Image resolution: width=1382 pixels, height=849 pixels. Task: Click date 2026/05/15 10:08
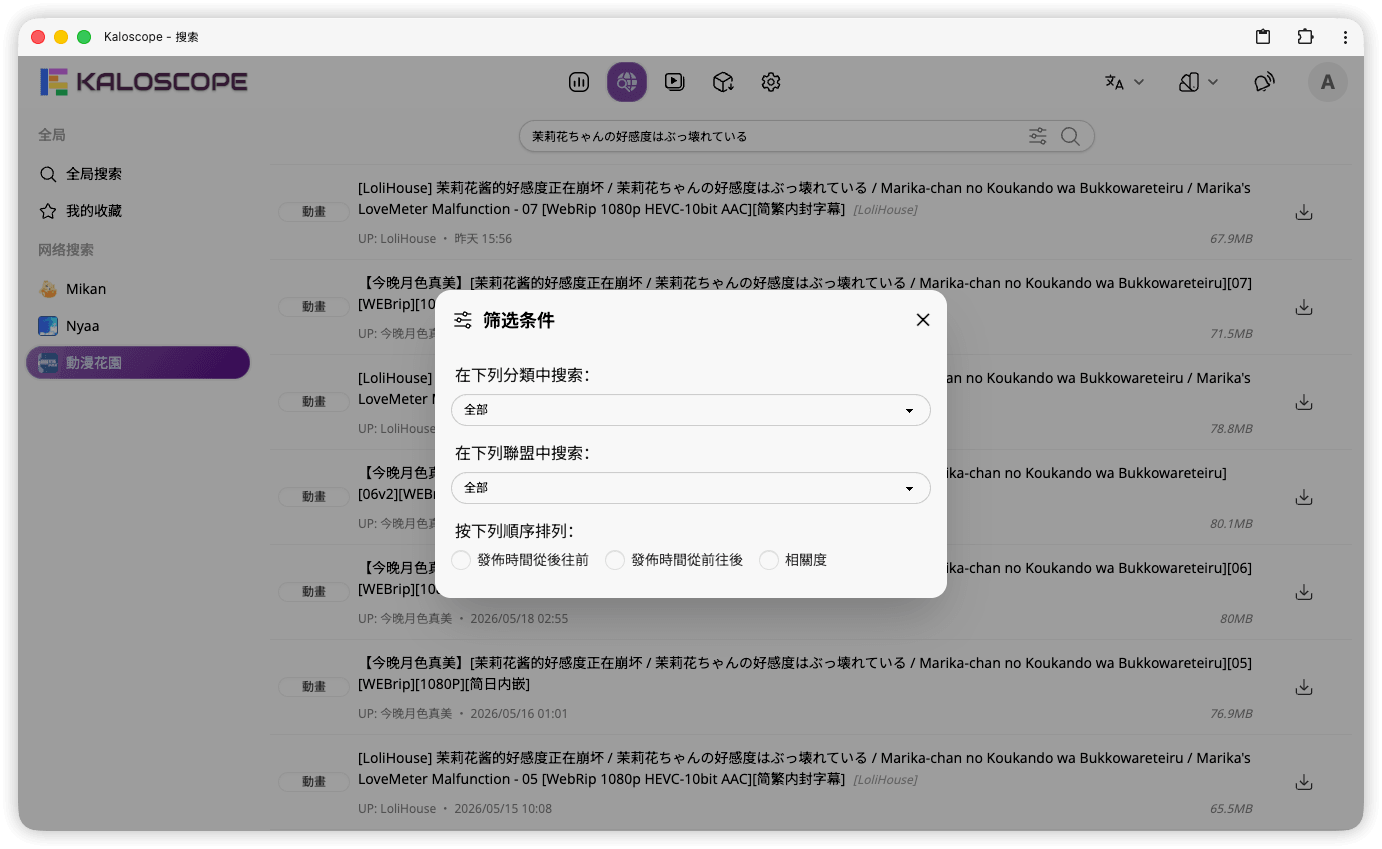(x=503, y=809)
